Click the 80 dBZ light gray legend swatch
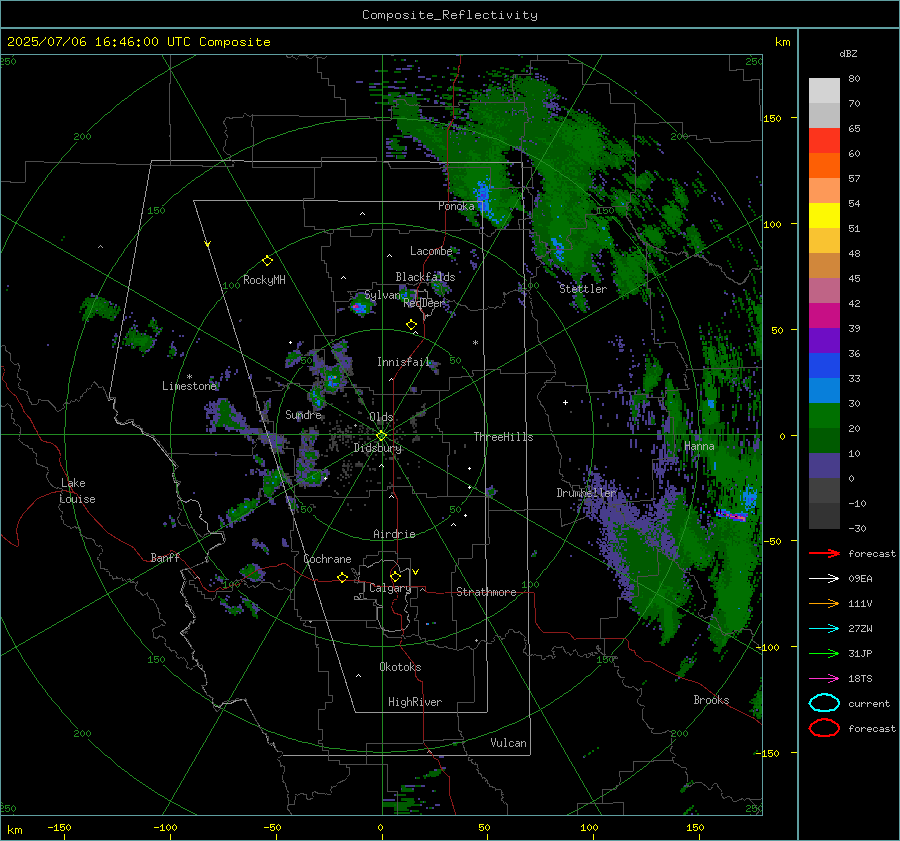The width and height of the screenshot is (900, 841). [824, 90]
